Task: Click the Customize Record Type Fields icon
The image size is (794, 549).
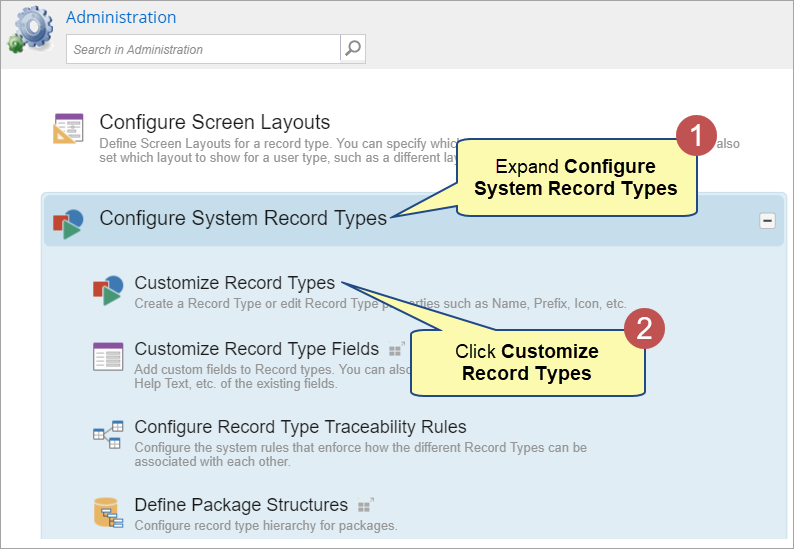Action: point(107,357)
